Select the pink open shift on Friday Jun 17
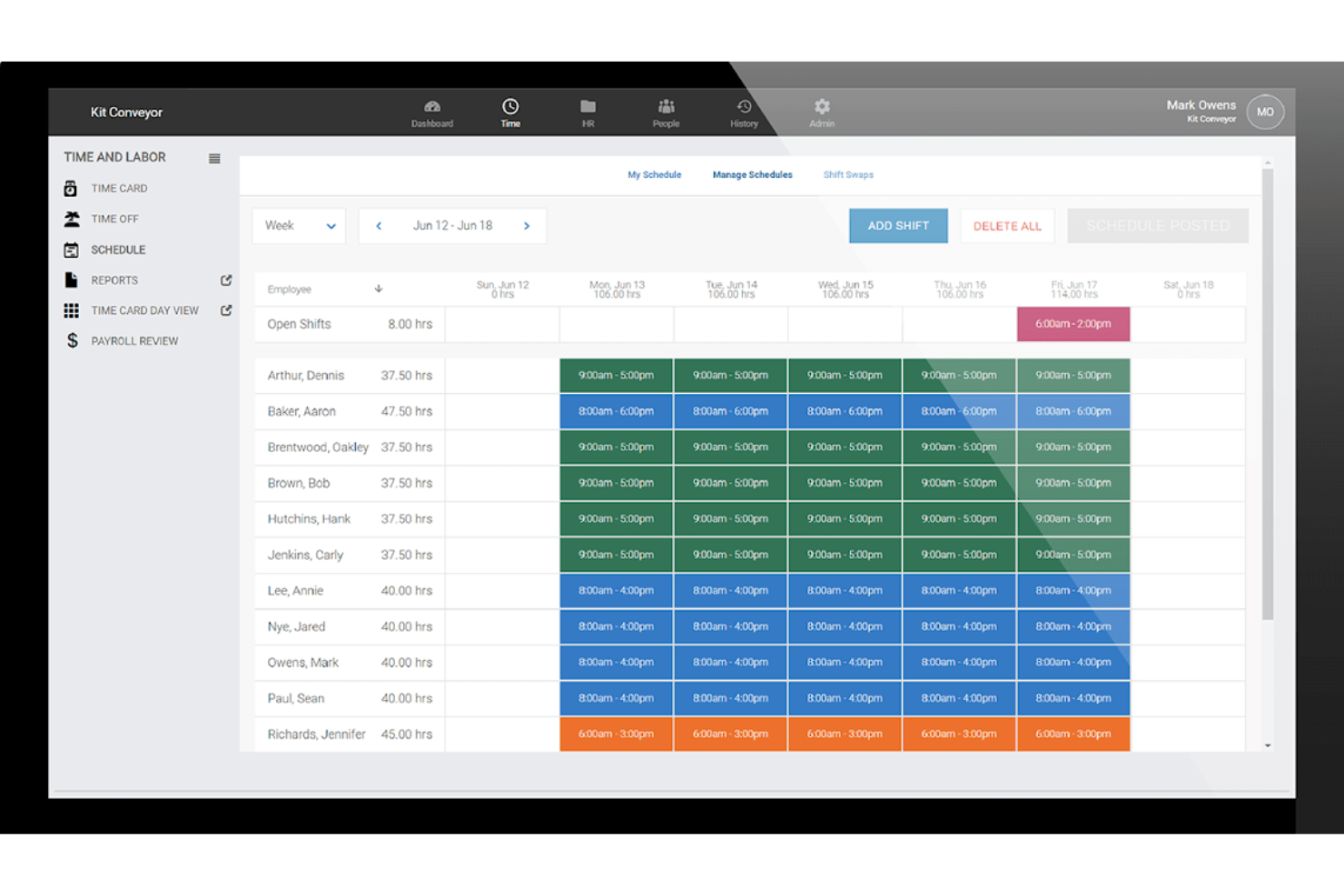This screenshot has height=896, width=1344. tap(1073, 324)
